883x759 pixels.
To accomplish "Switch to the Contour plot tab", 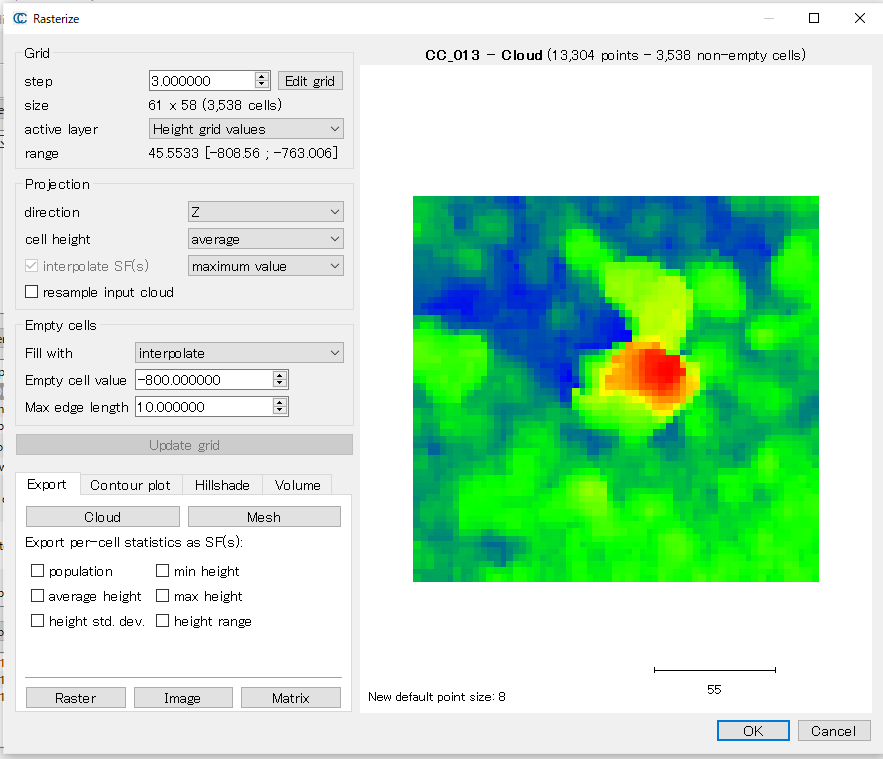I will point(130,485).
